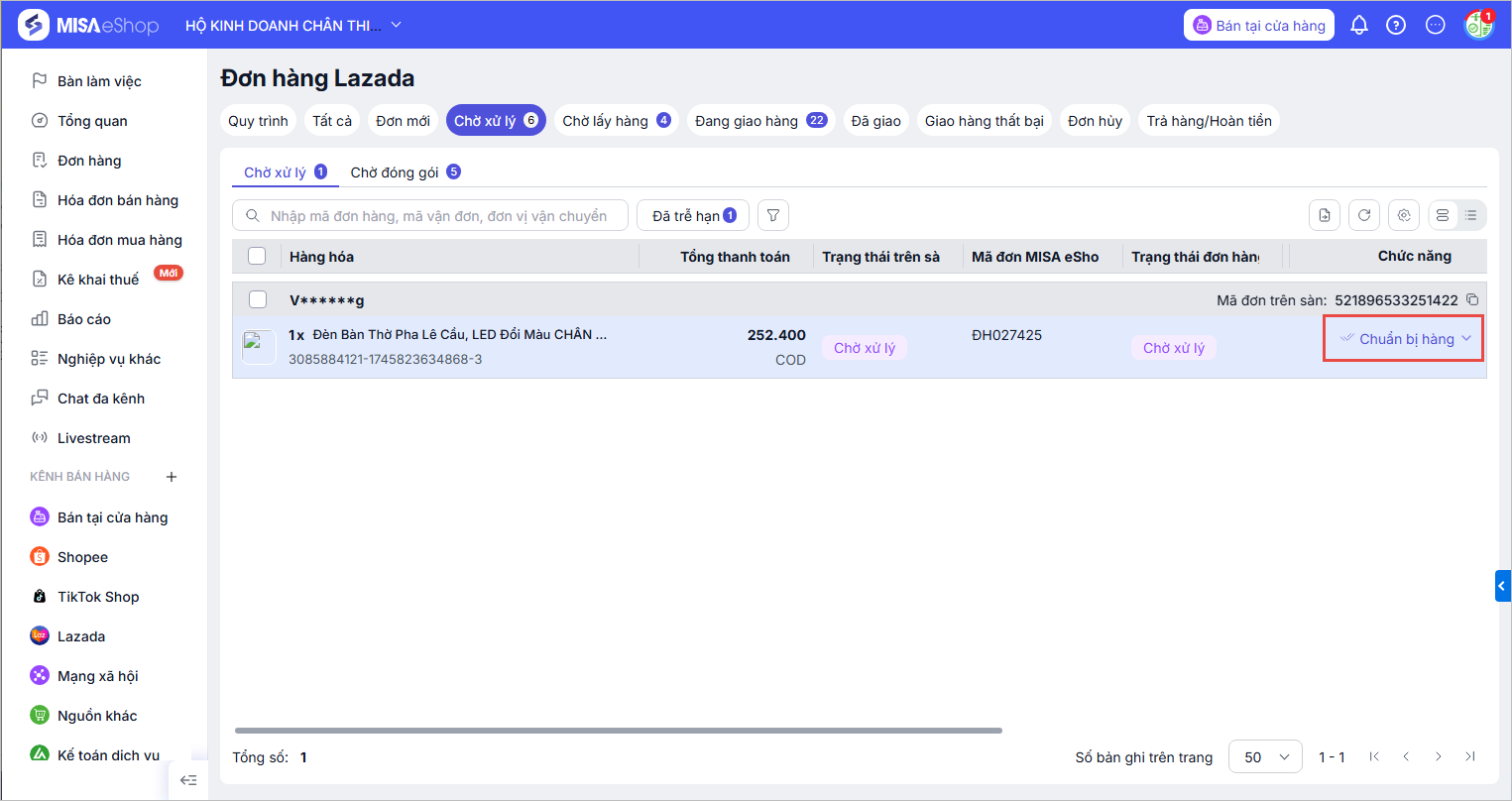Switch to the Chờ đóng gói sub-tab
This screenshot has height=801, width=1512.
406,172
